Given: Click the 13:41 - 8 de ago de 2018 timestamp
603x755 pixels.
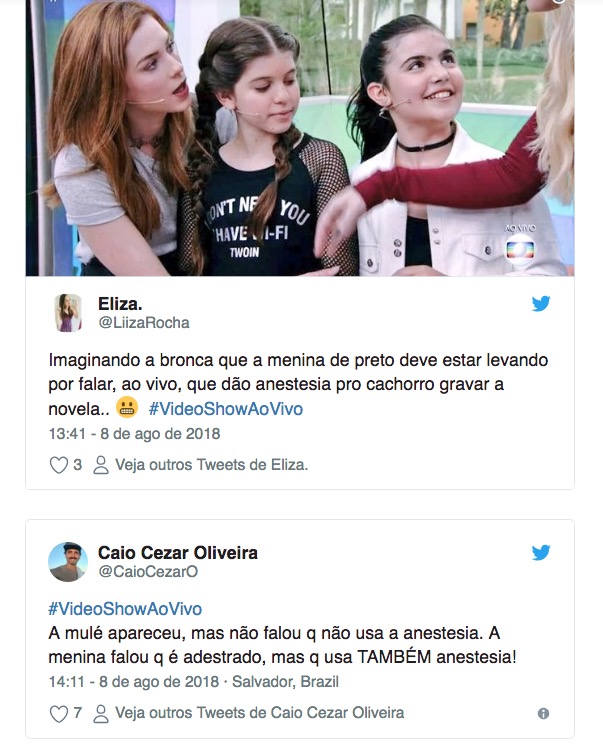Looking at the screenshot, I should tap(134, 434).
